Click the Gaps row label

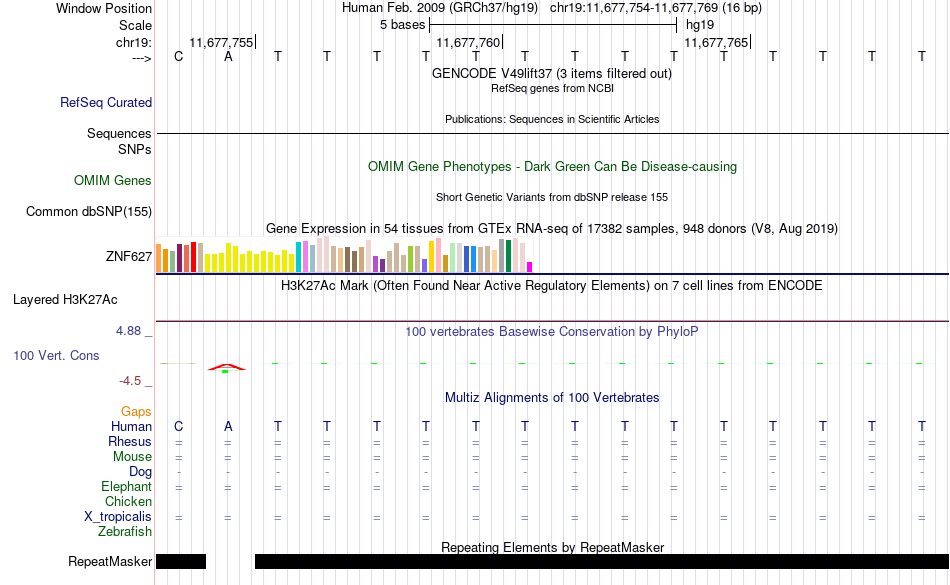point(136,412)
